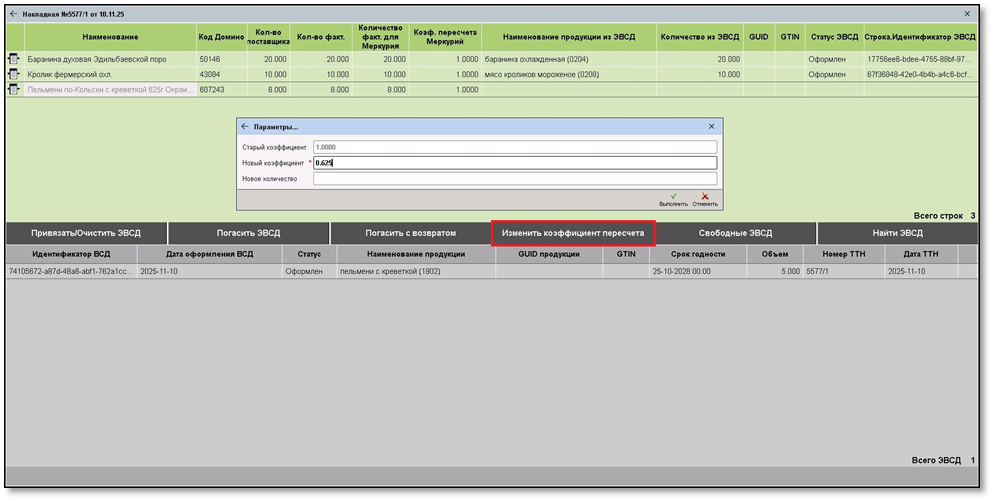Click the Дата оформления ВСД column header
Screen dimensions: 993x501
pyautogui.click(x=210, y=255)
